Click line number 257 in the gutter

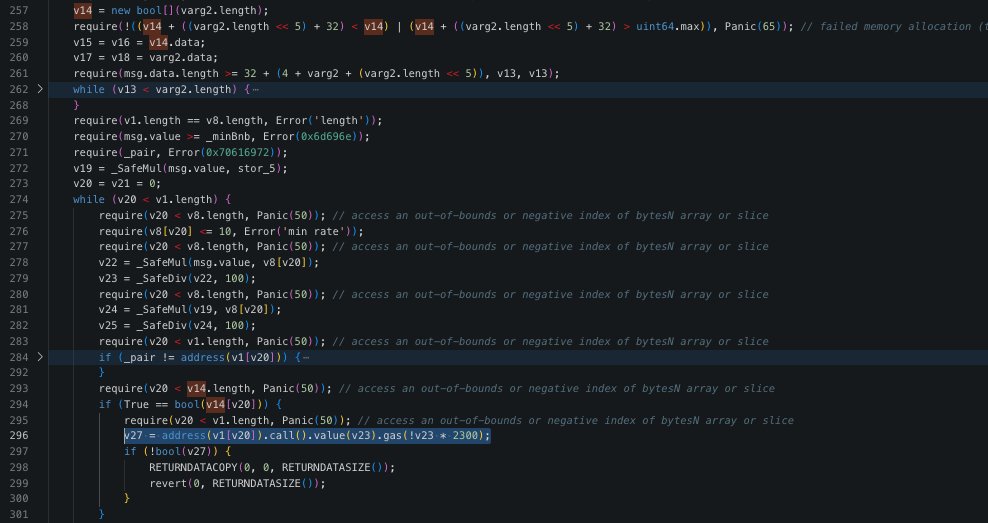point(20,9)
